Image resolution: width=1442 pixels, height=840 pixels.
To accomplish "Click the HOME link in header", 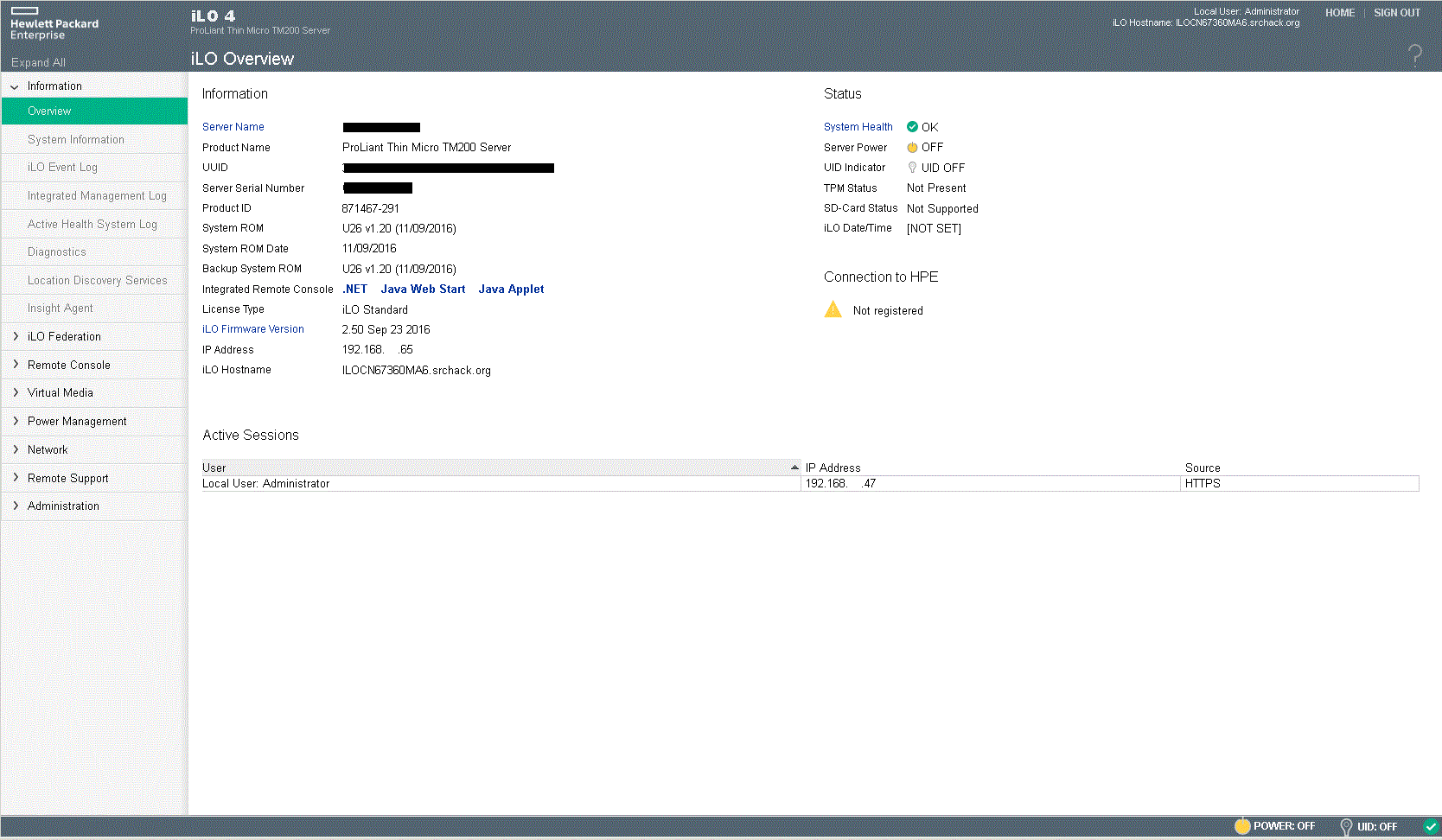I will [x=1340, y=13].
